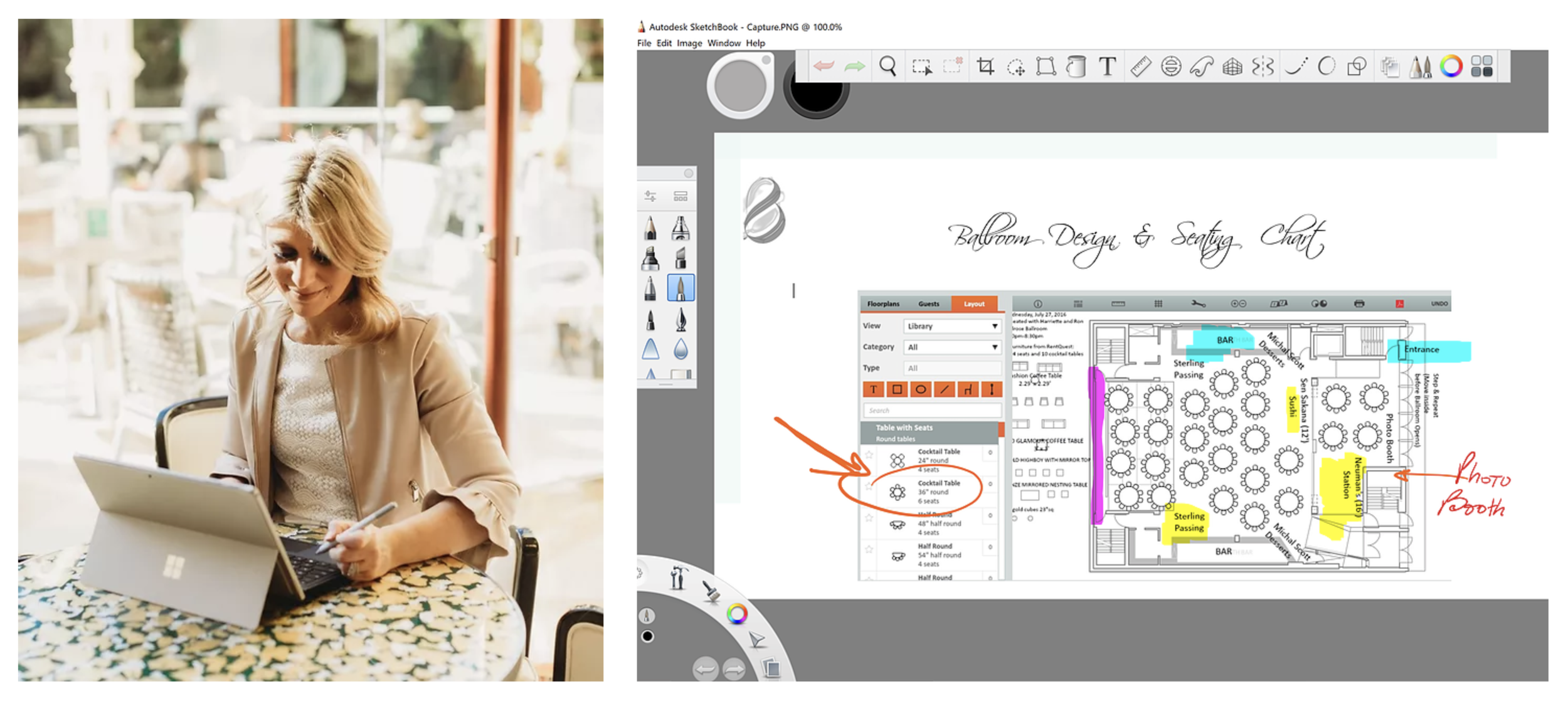This screenshot has height=701, width=1568.
Task: Open the Zoom magnifier tool
Action: 887,66
